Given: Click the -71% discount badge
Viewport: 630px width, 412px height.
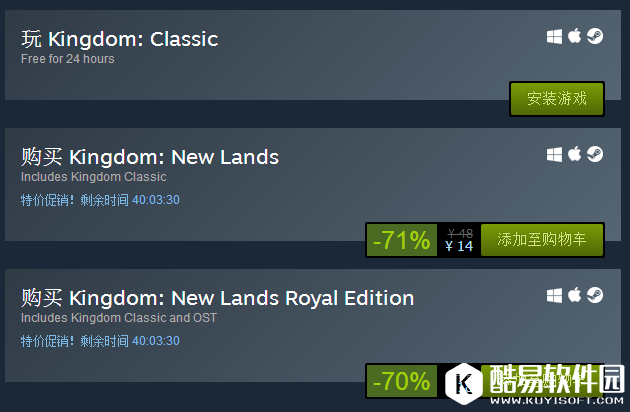Looking at the screenshot, I should [401, 240].
